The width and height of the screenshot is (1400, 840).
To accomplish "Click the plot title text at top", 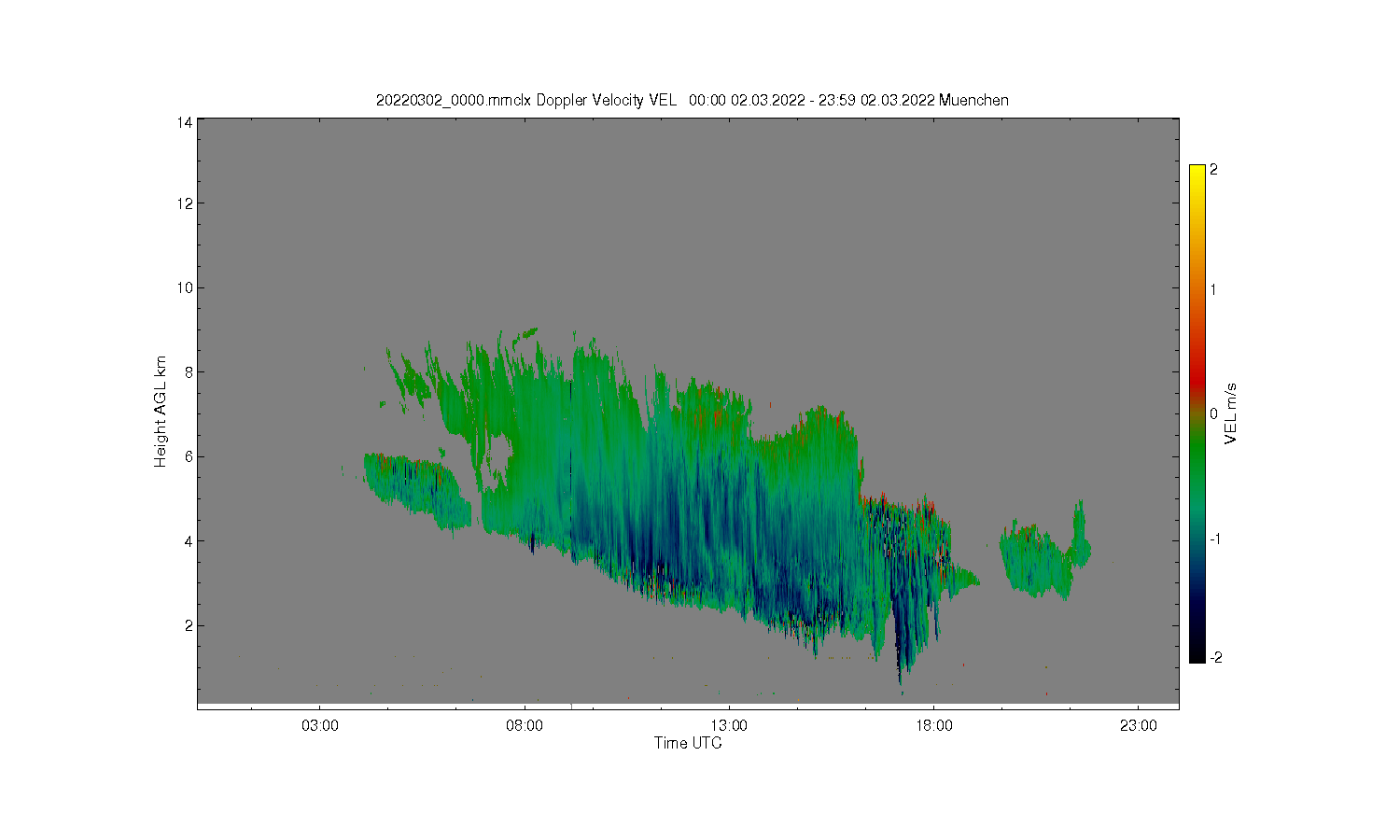I will (x=692, y=100).
